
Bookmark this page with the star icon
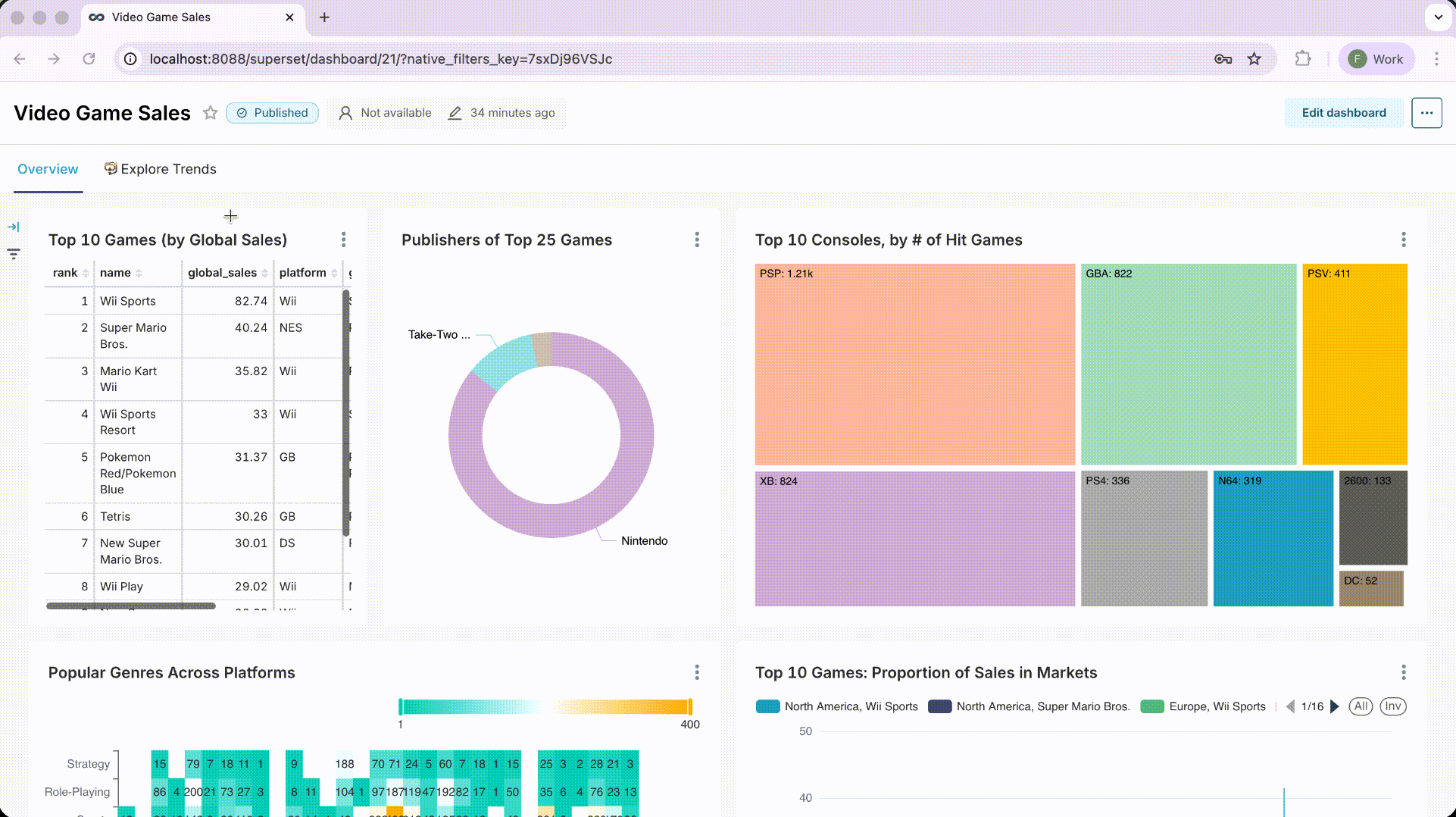pos(1254,59)
